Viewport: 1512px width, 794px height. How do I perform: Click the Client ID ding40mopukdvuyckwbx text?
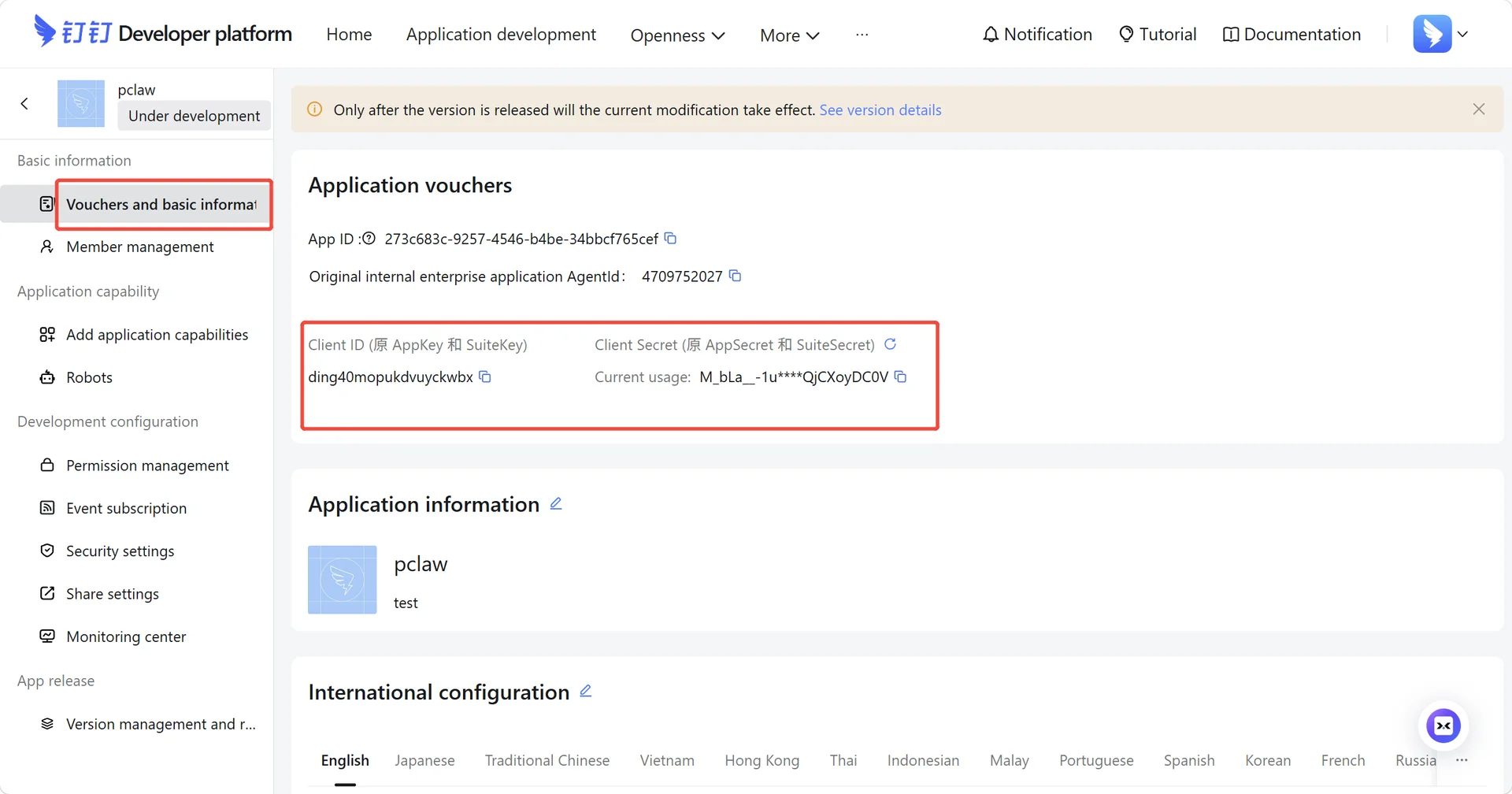[x=391, y=377]
